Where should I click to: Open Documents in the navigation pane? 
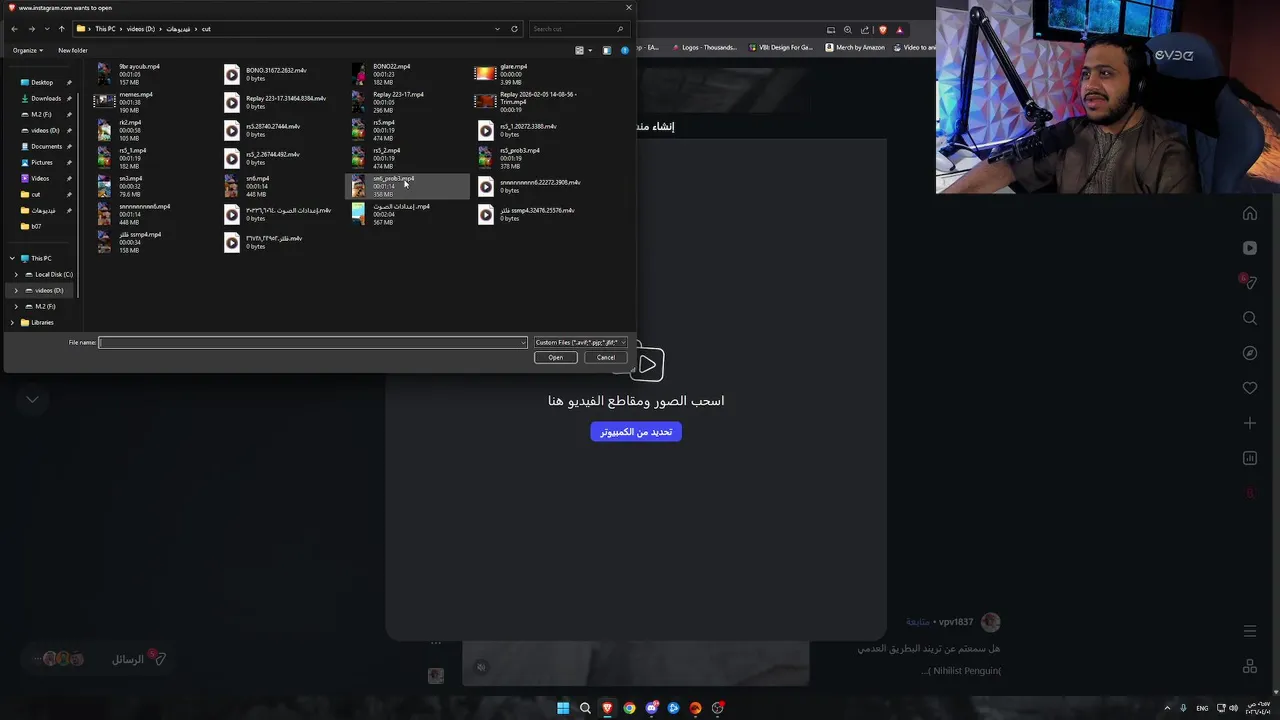[x=46, y=146]
